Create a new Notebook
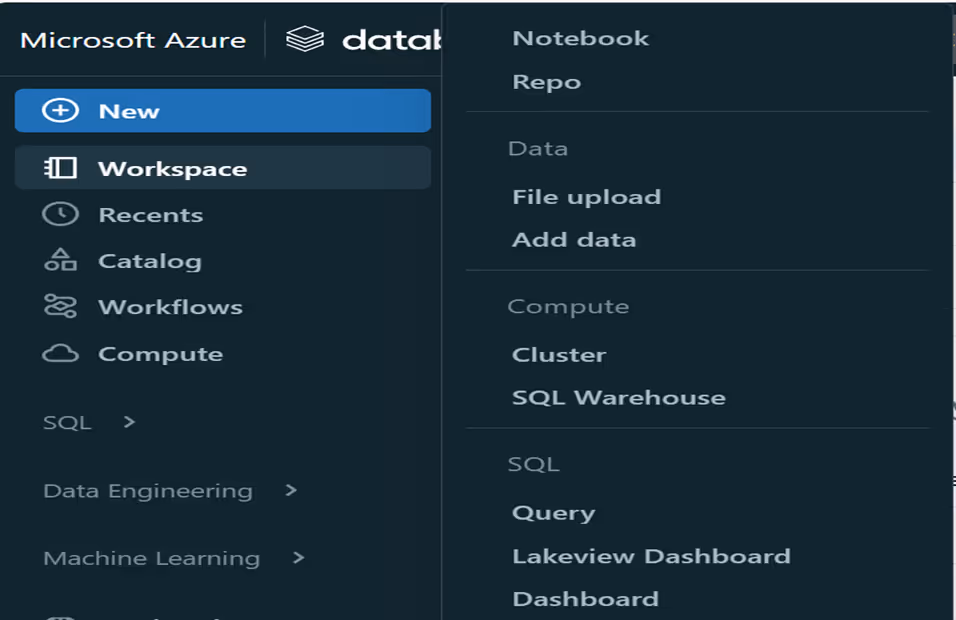Screen dimensions: 956x620 [x=580, y=38]
